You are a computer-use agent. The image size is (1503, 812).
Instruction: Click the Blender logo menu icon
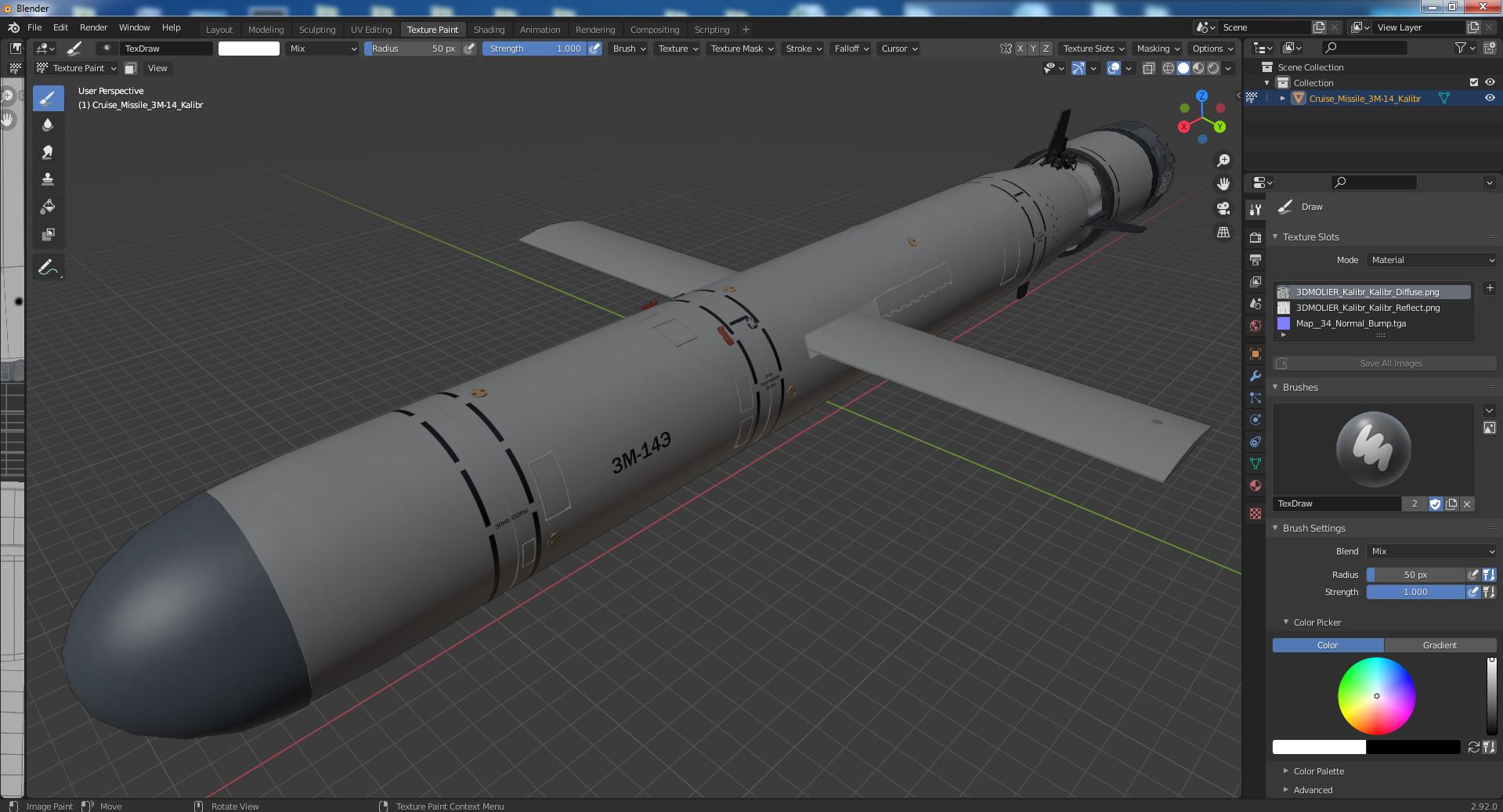tap(13, 27)
